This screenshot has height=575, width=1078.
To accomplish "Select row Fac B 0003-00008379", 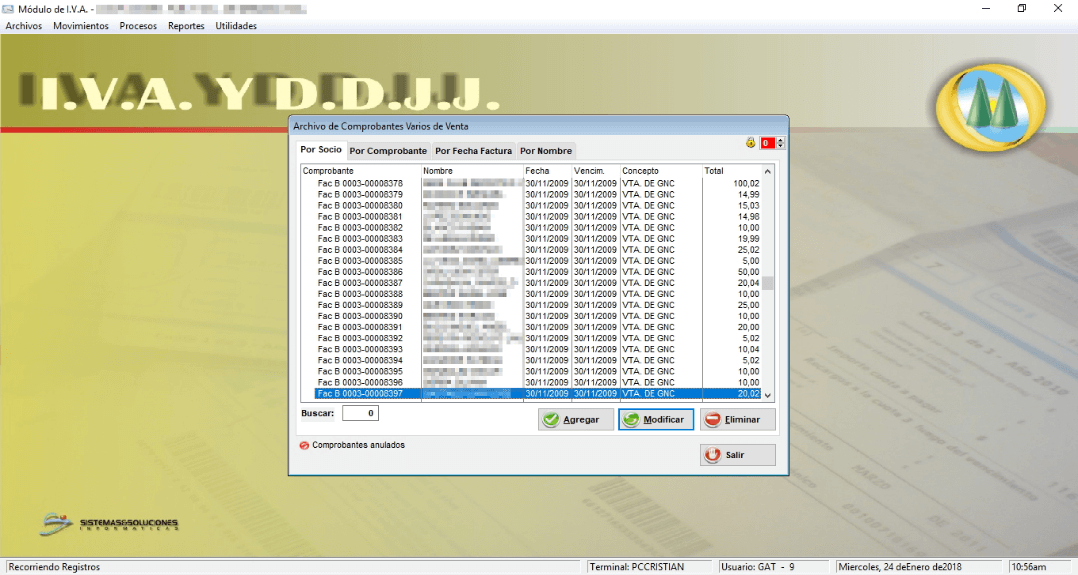I will pos(538,195).
